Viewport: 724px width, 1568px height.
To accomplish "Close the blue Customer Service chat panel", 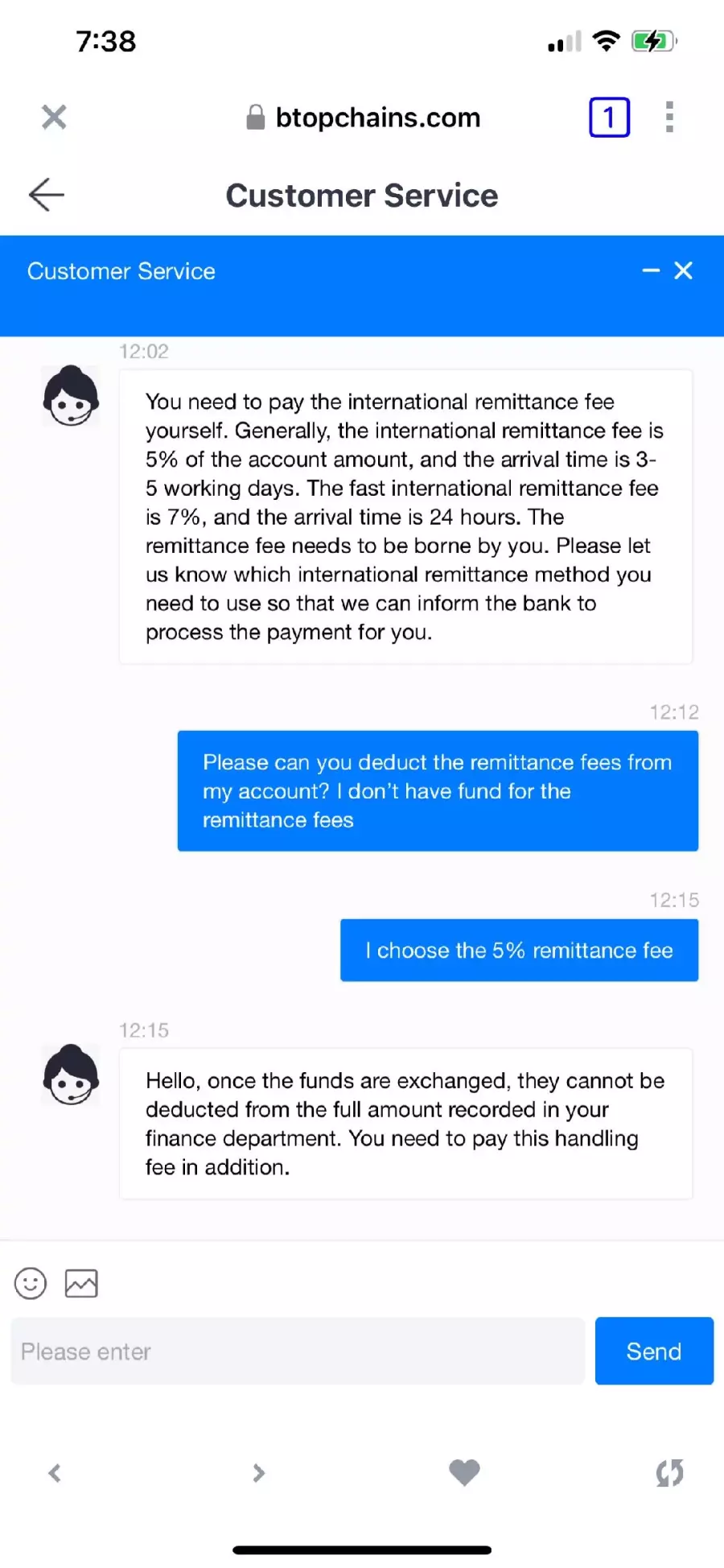I will [x=684, y=271].
